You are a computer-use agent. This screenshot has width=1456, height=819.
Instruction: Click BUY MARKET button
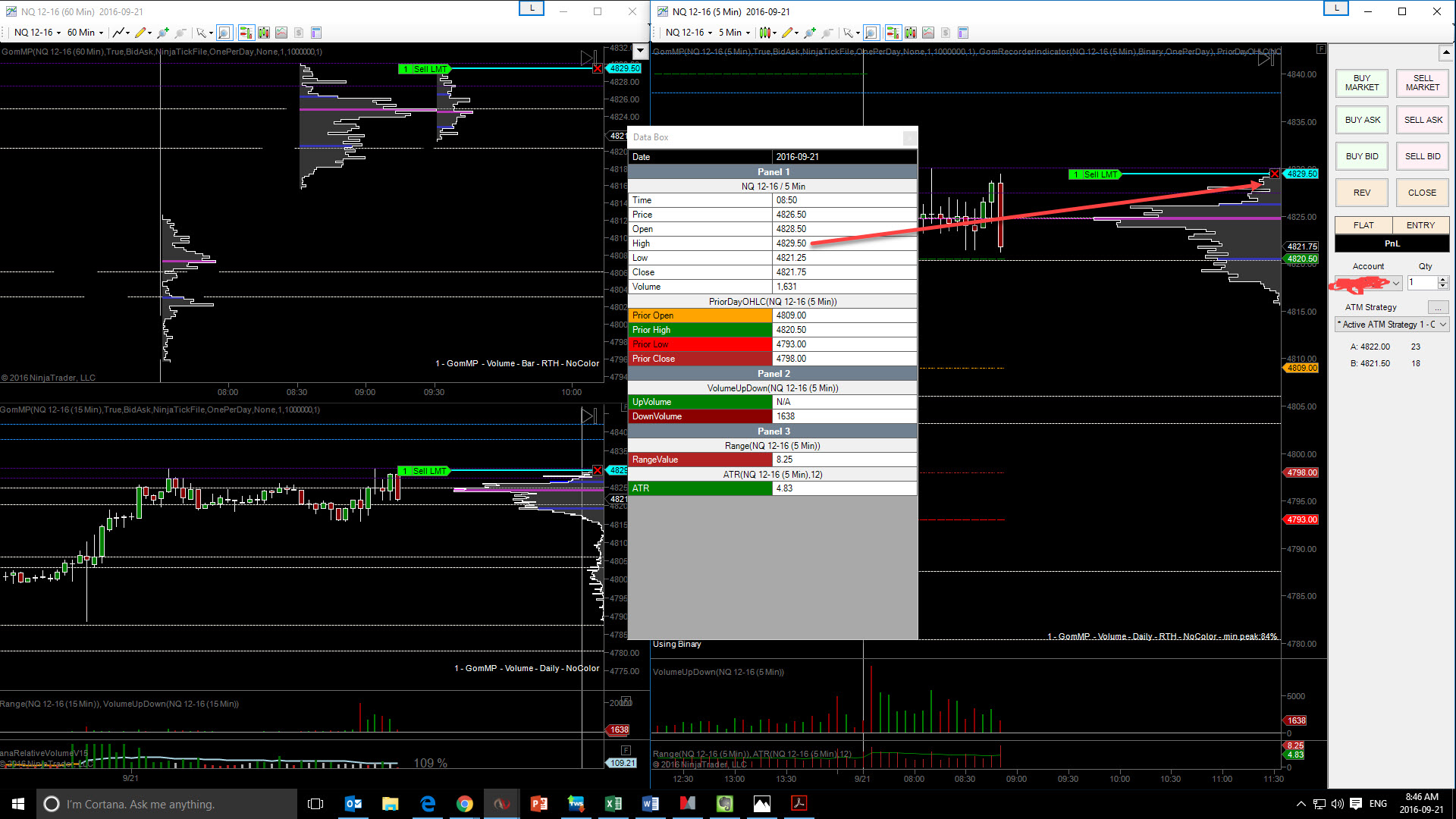[x=1362, y=83]
